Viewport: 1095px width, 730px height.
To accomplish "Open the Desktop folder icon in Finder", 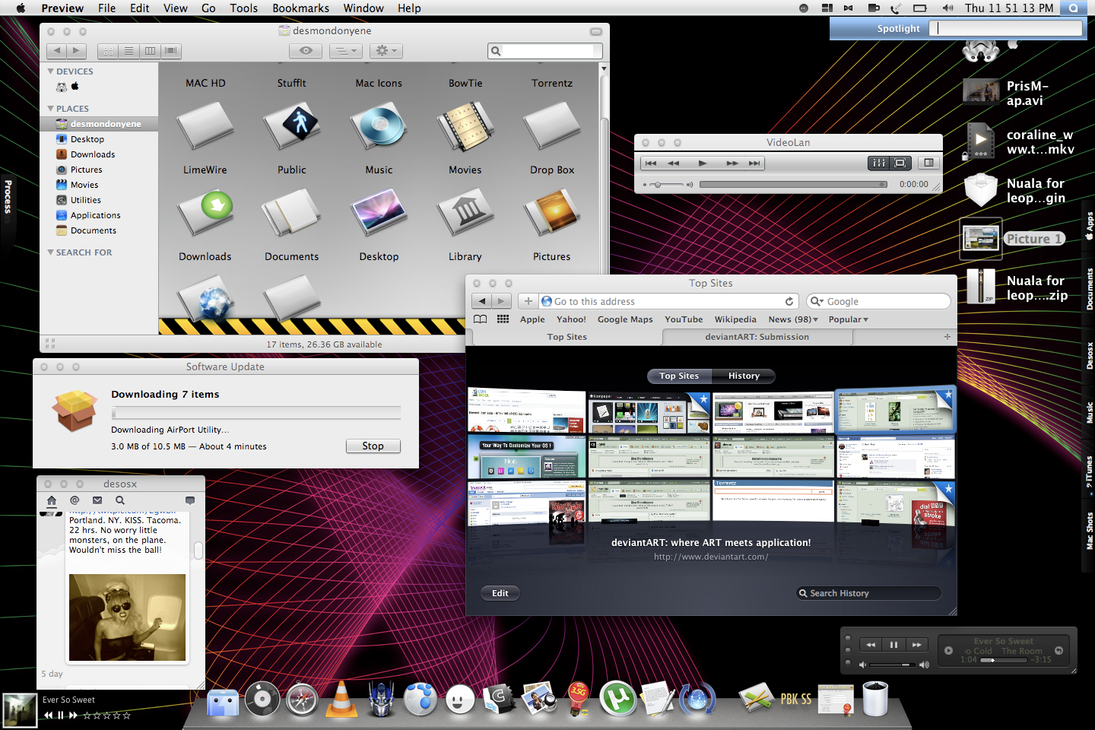I will point(379,212).
